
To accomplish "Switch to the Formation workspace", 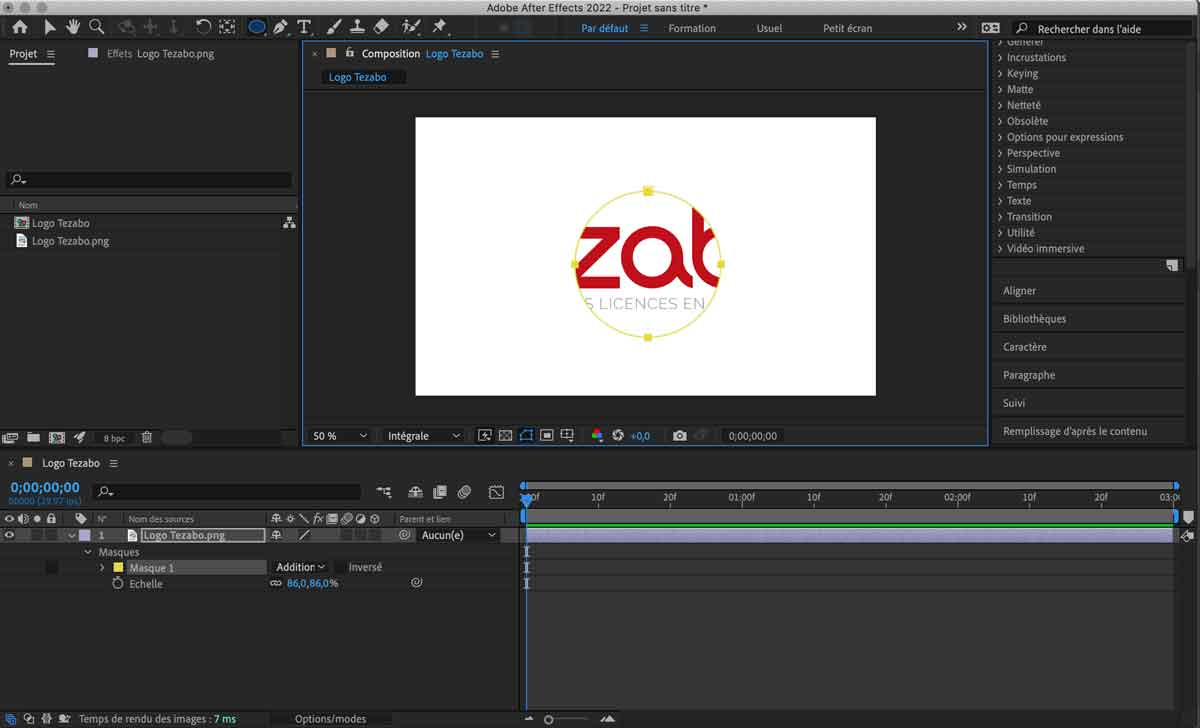I will pos(692,28).
